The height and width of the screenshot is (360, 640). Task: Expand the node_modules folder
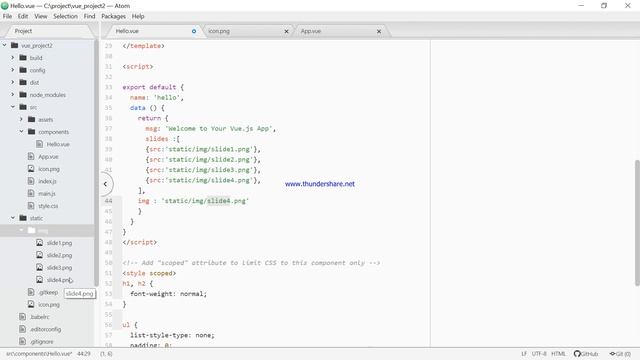point(13,94)
